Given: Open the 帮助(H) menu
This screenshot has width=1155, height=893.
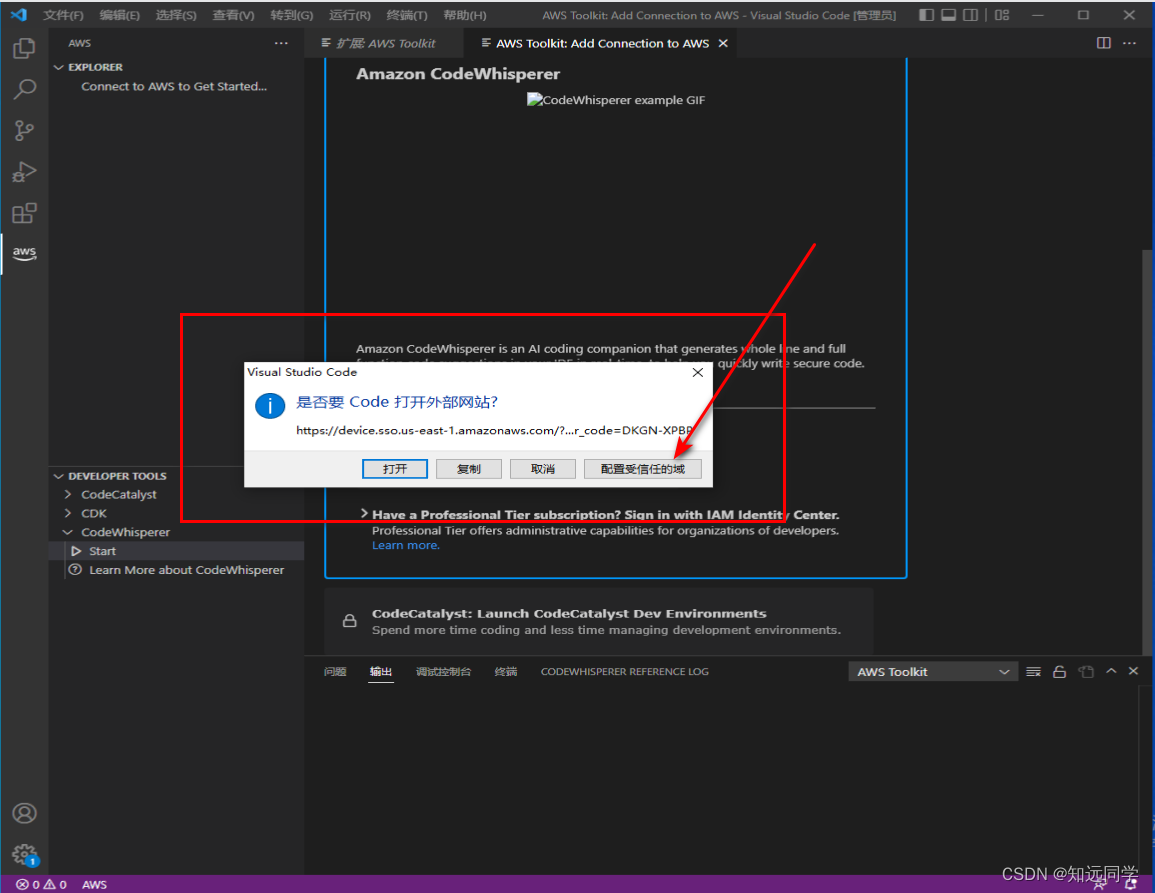Looking at the screenshot, I should (x=465, y=15).
